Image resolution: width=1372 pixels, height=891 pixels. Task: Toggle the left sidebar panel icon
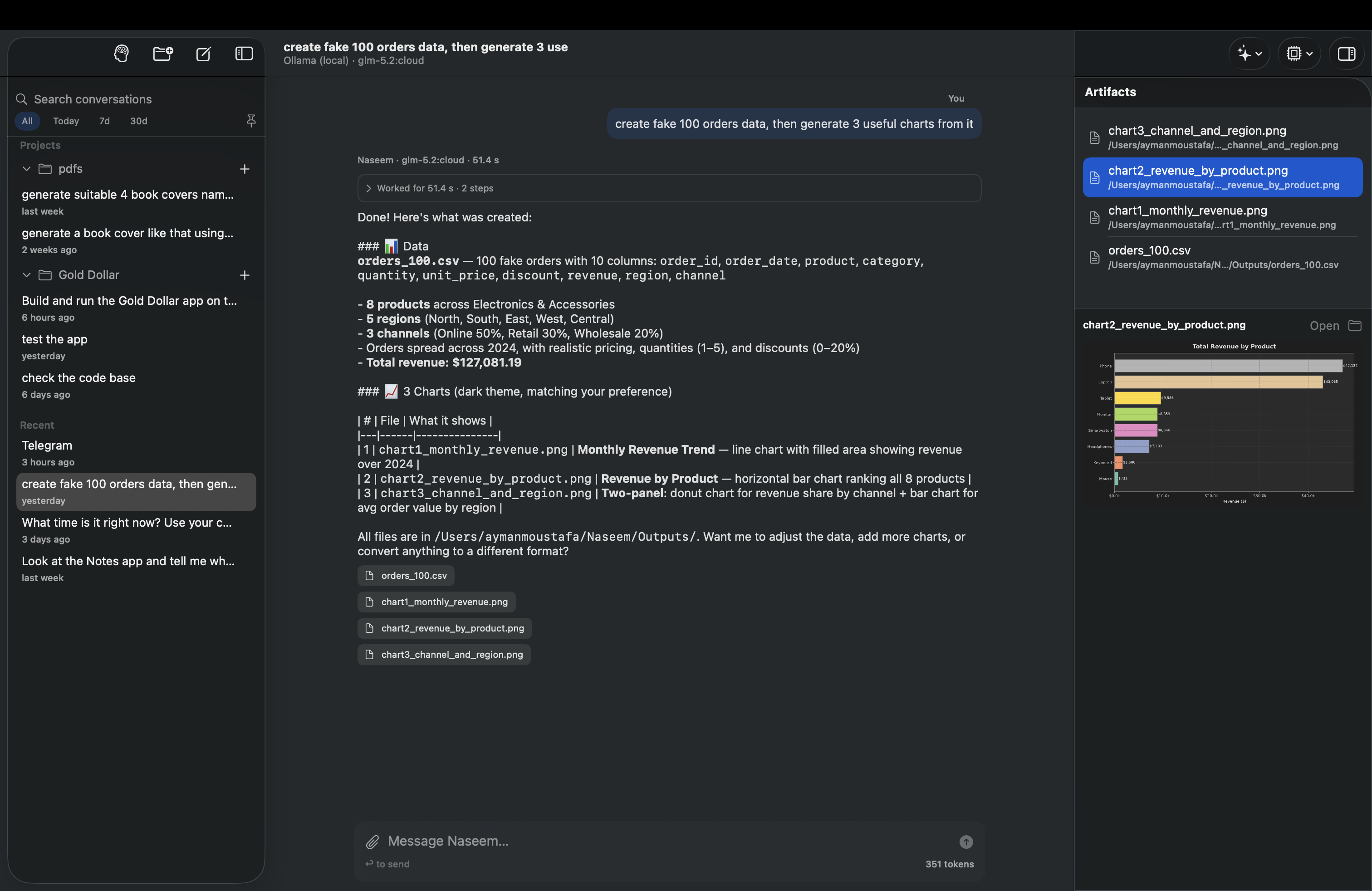point(245,54)
